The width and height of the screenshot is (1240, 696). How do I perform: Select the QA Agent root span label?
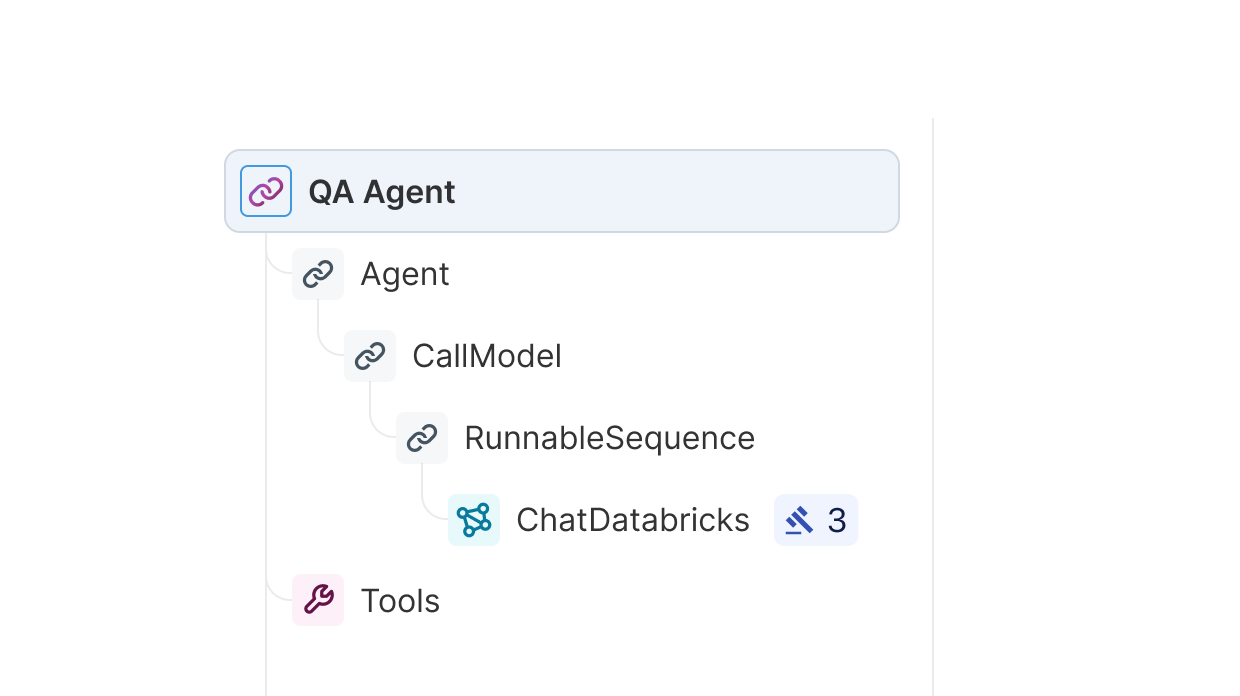tap(381, 192)
